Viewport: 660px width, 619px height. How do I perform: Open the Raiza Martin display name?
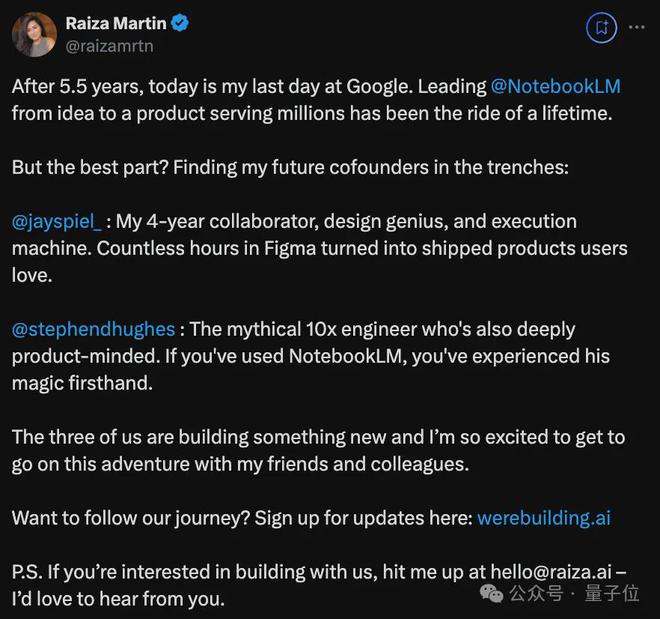[x=115, y=23]
